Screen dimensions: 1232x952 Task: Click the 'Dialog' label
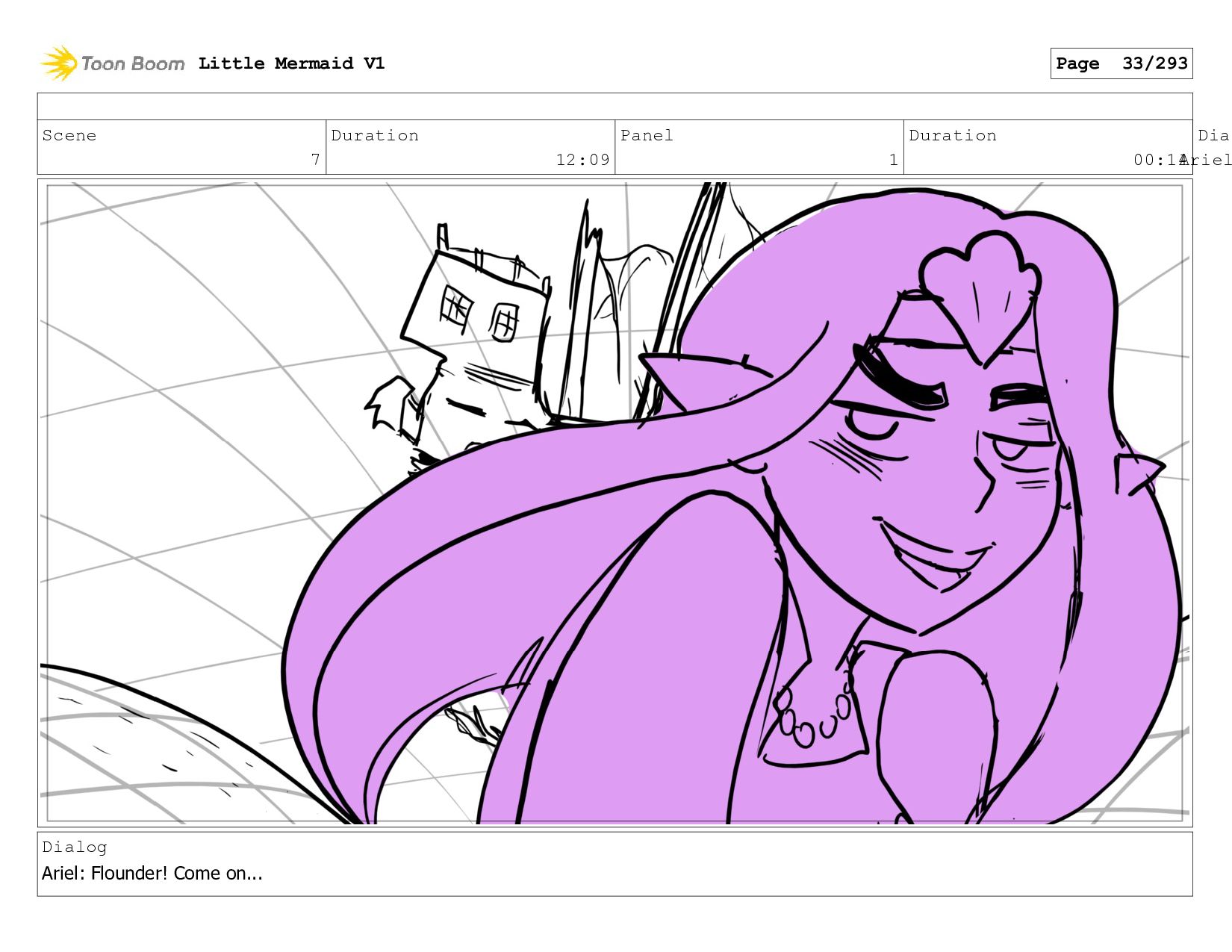point(75,847)
